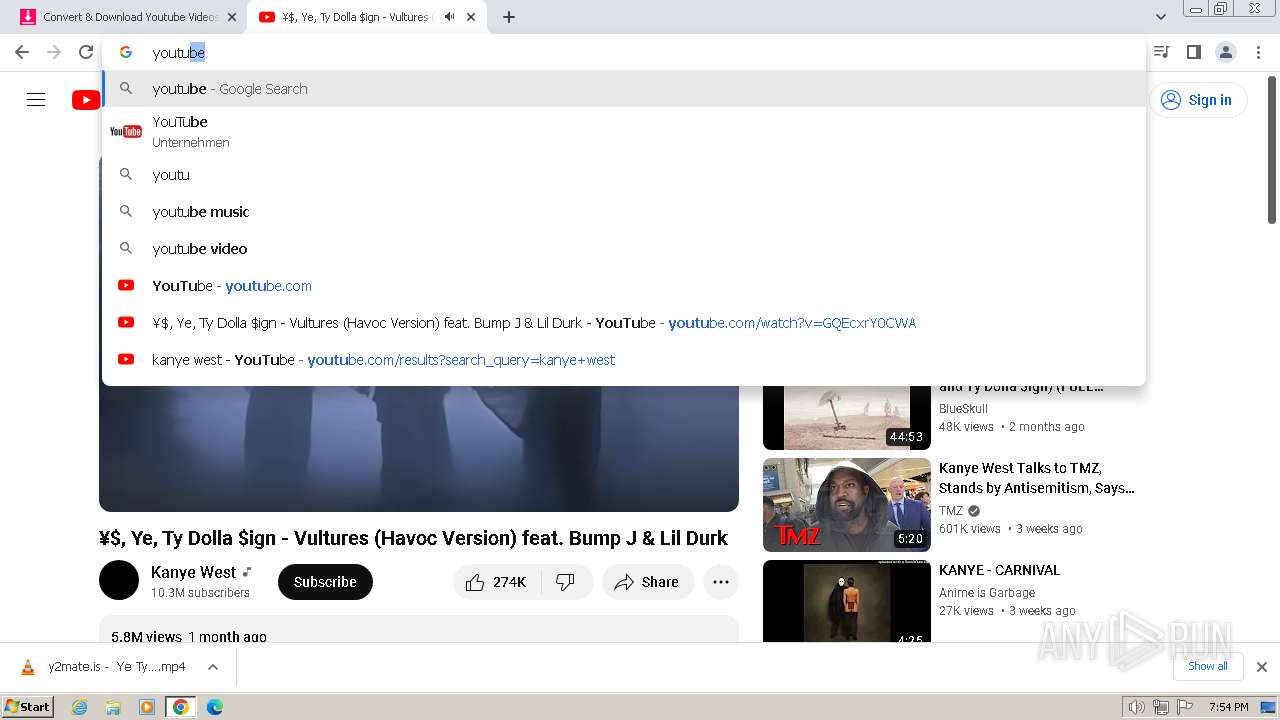Screen dimensions: 1280x720
Task: Open downloaded y2mate.is mp4 file
Action: (104, 666)
